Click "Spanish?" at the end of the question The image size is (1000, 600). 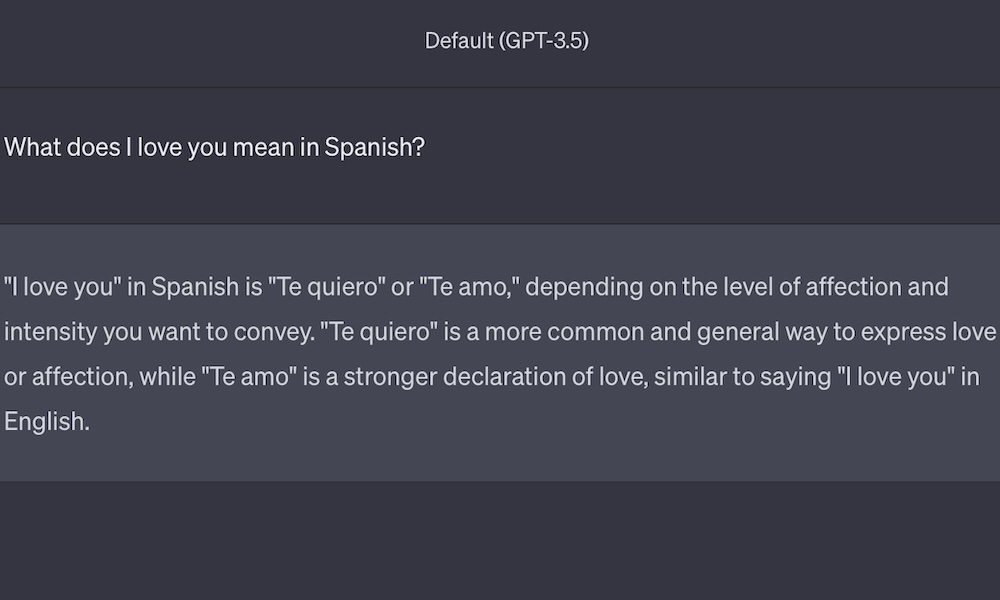[x=375, y=147]
